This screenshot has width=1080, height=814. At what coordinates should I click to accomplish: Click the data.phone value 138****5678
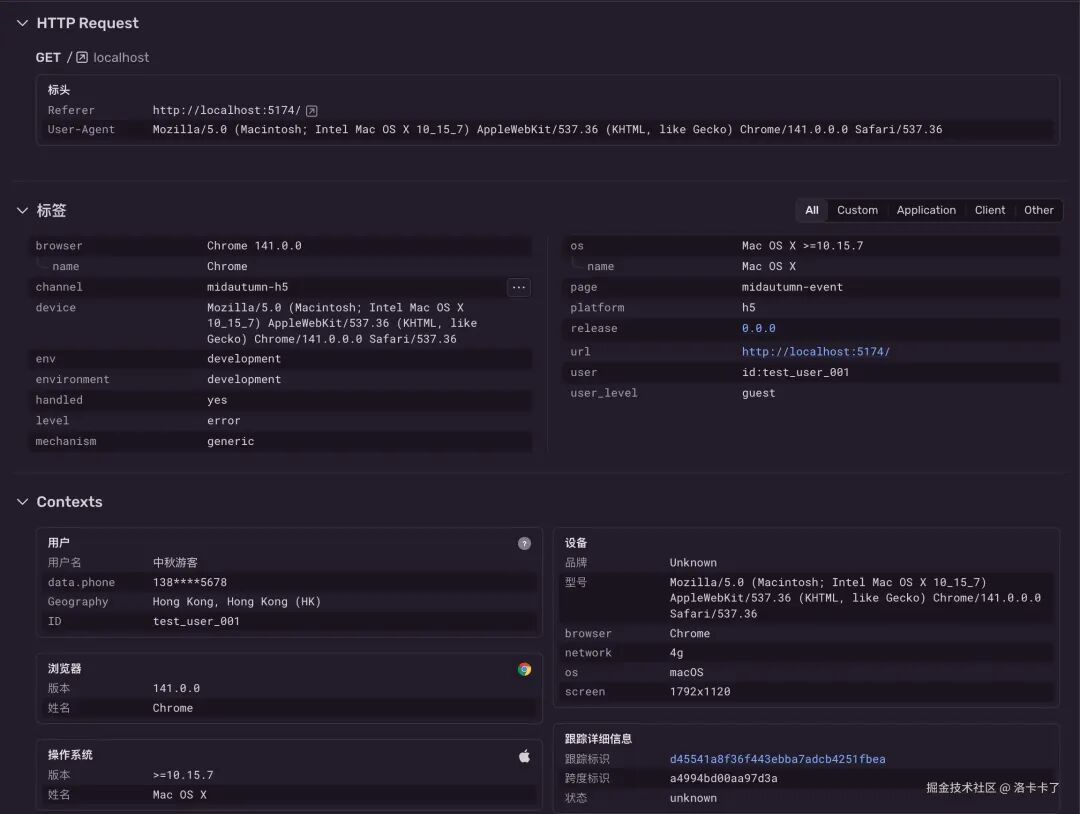coord(190,583)
